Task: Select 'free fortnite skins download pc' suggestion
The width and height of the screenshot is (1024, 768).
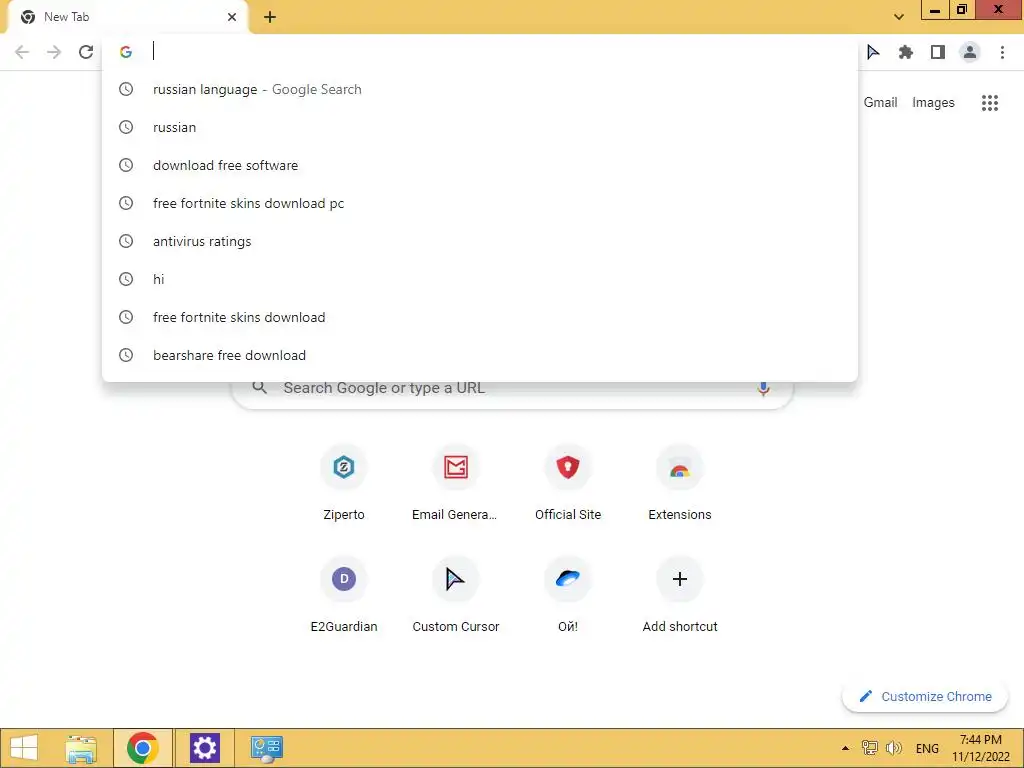Action: click(479, 203)
